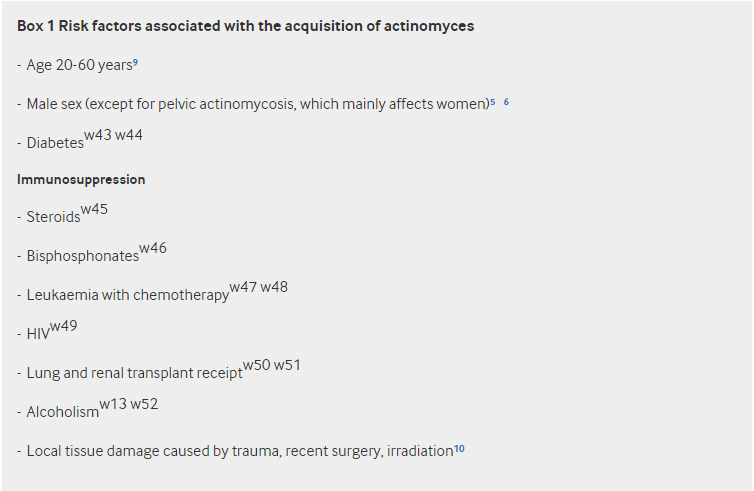Image resolution: width=754 pixels, height=491 pixels.
Task: Follow the w13 citation next to Alcoholism
Action: [x=113, y=404]
